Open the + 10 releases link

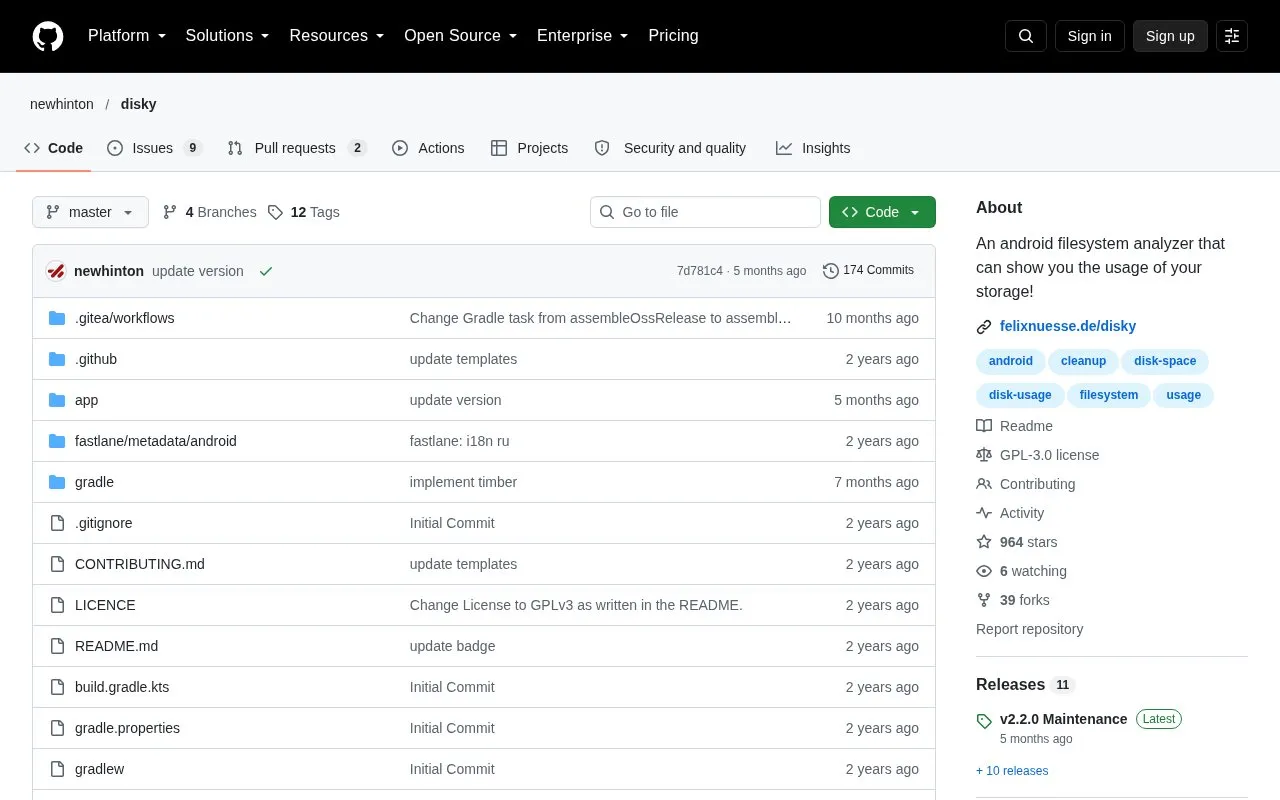tap(1012, 771)
